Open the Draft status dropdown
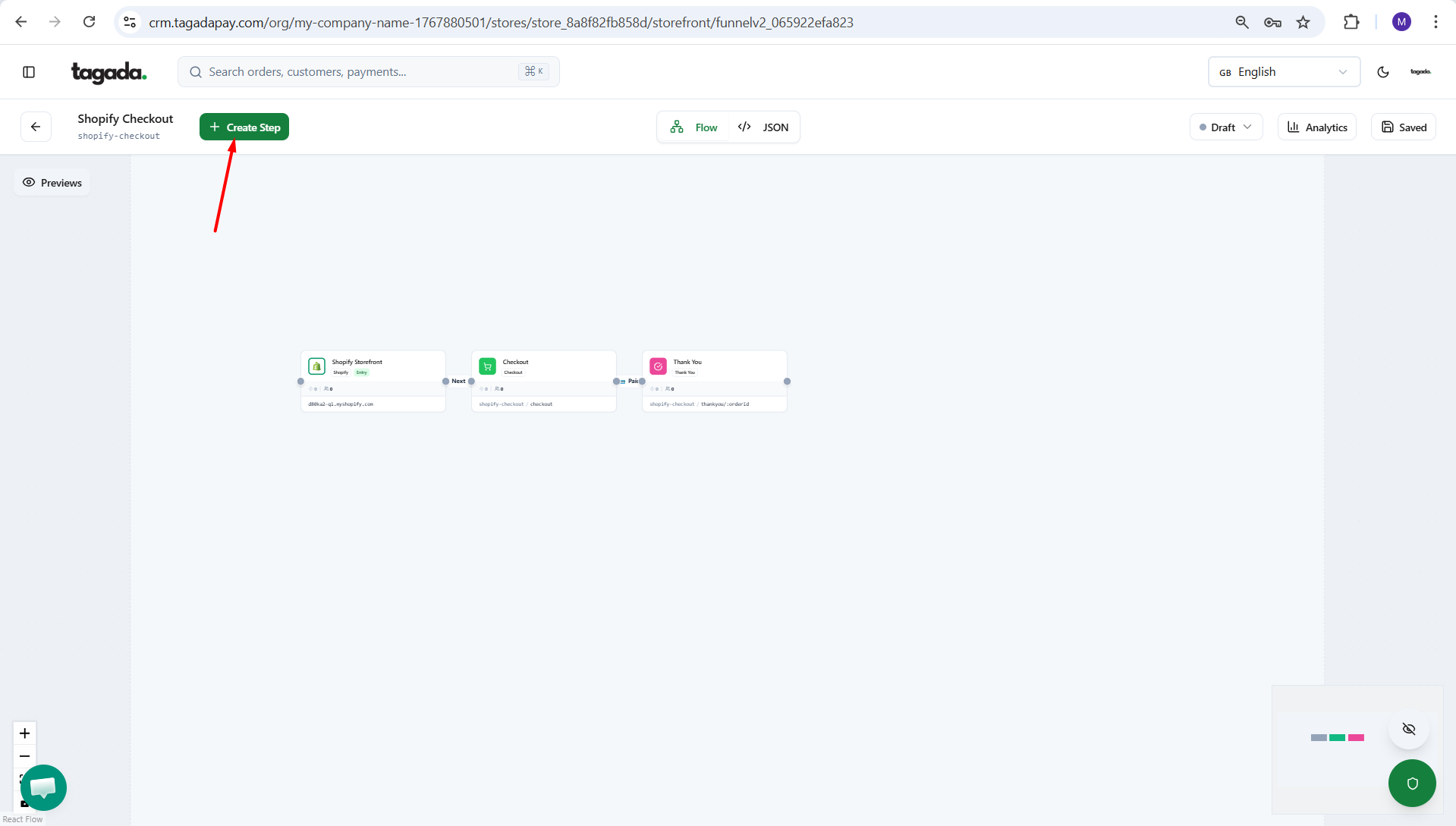The width and height of the screenshot is (1456, 826). coord(1225,127)
